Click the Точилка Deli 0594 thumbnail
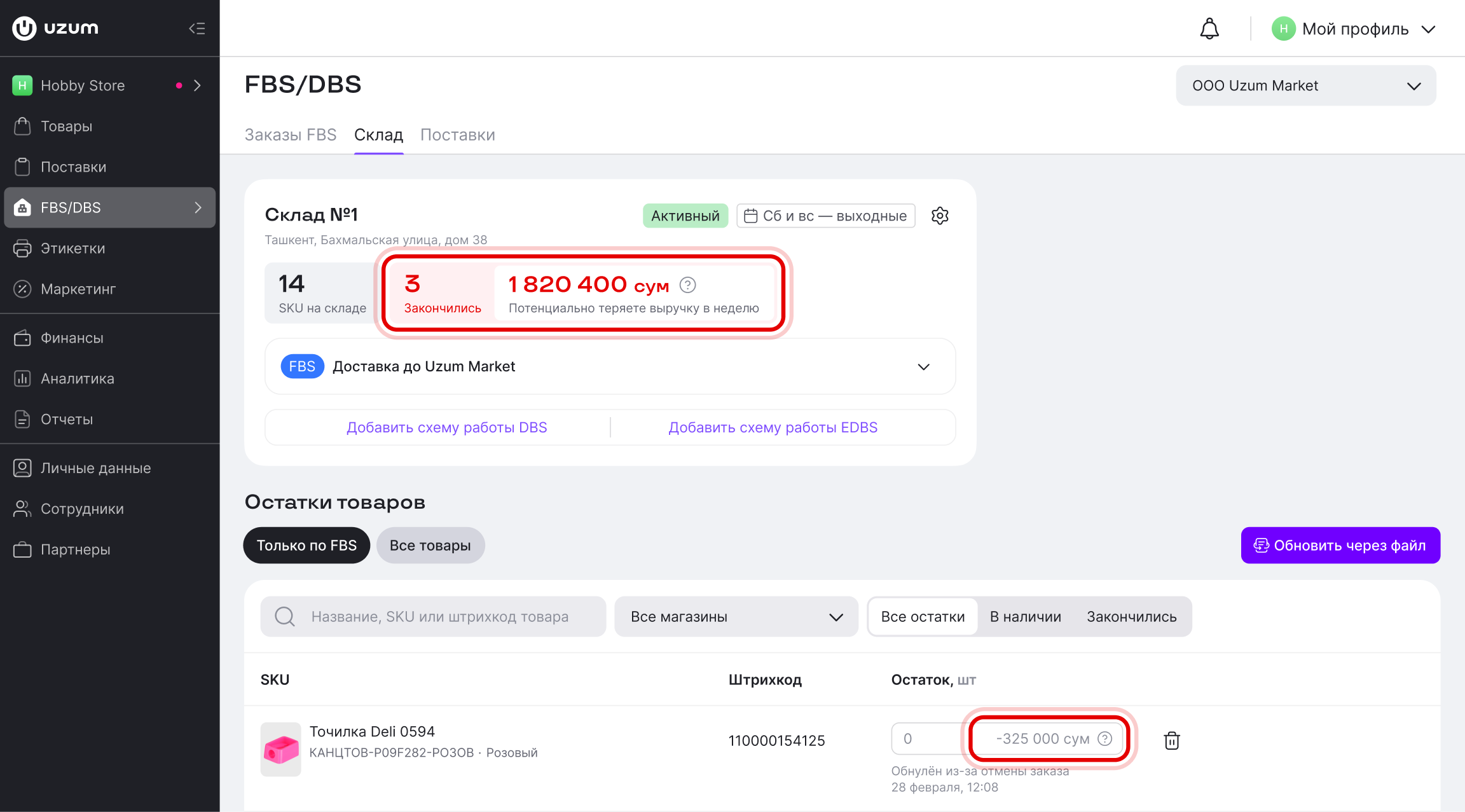 280,749
